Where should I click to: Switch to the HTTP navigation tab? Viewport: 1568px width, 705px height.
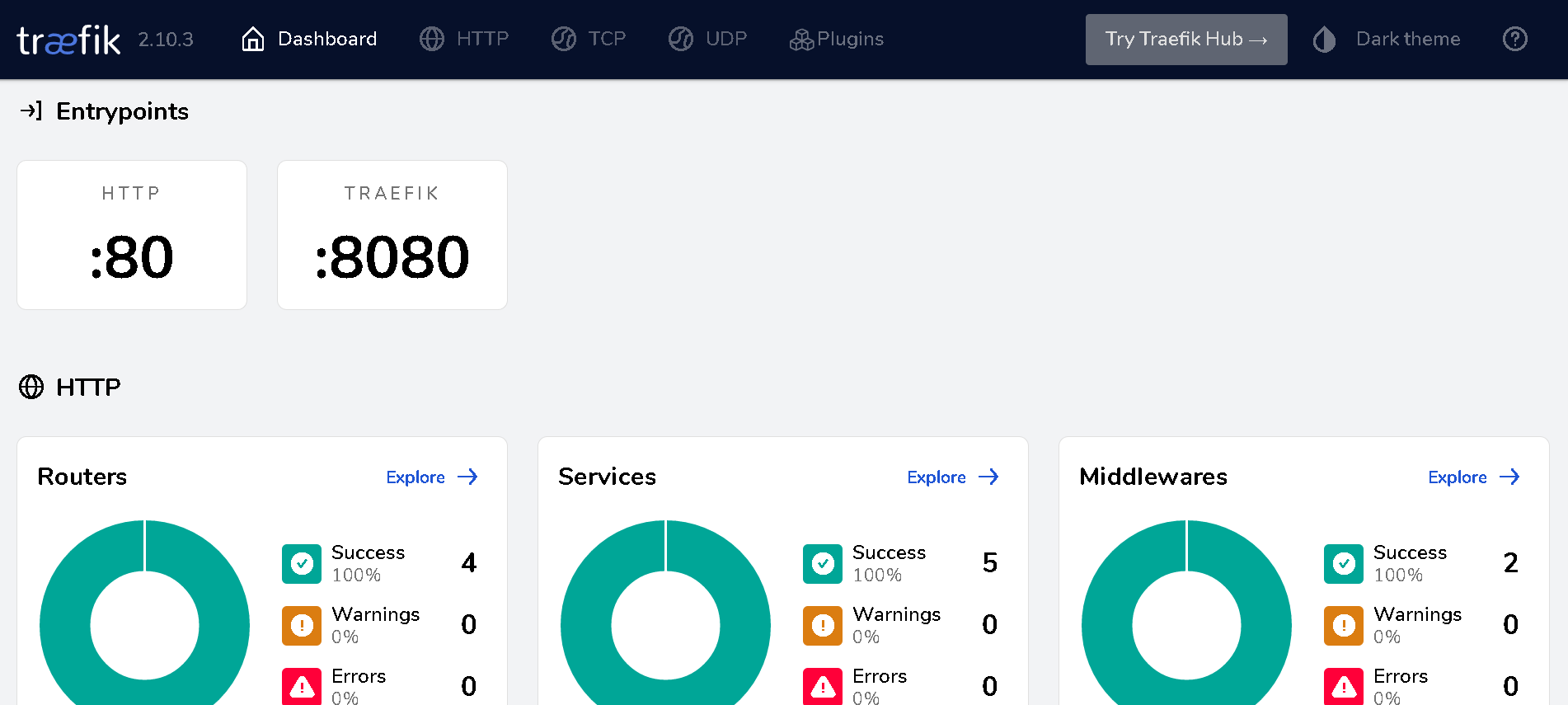[x=464, y=39]
